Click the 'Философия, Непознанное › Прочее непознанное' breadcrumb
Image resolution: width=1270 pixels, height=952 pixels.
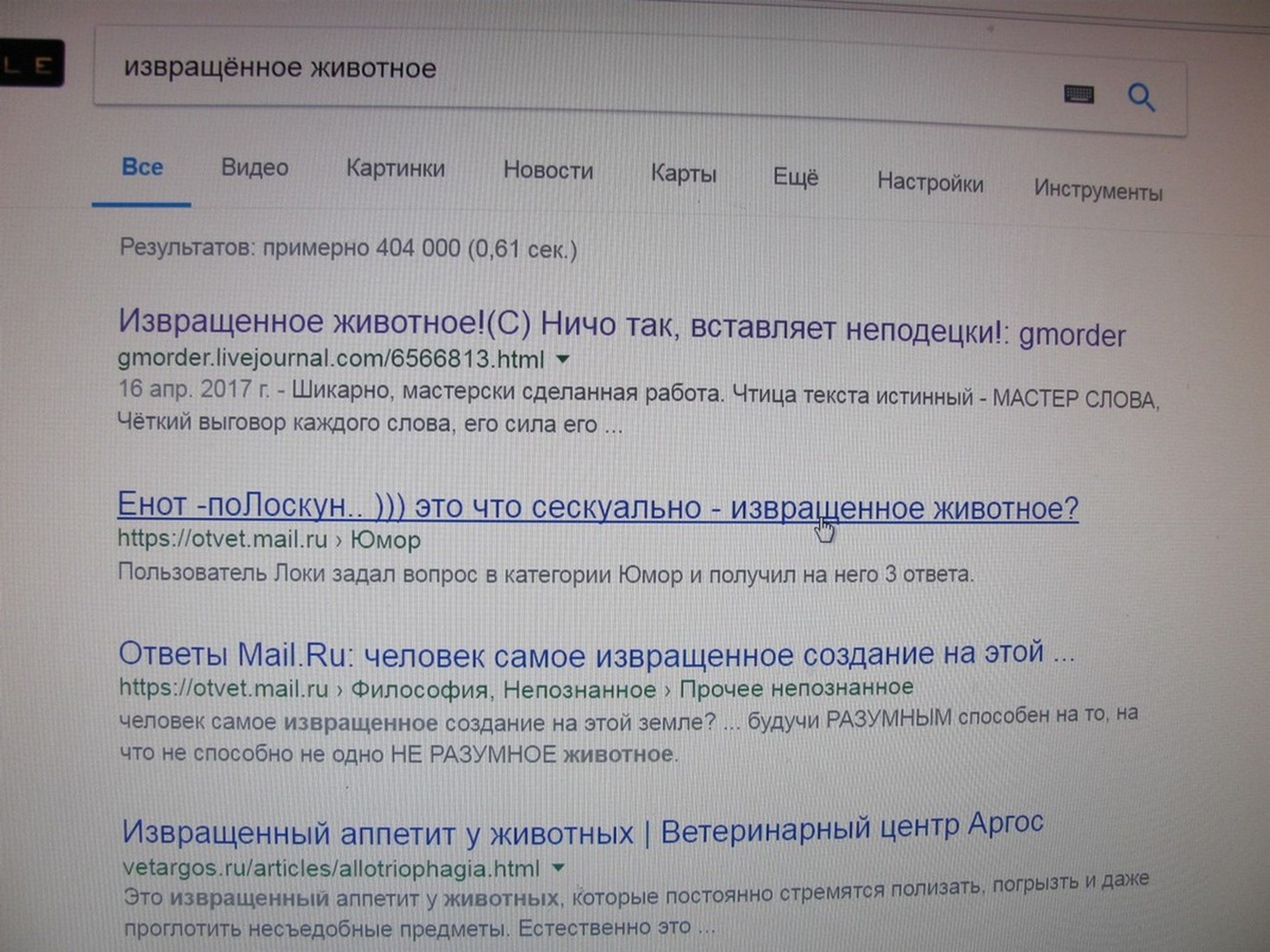click(632, 689)
